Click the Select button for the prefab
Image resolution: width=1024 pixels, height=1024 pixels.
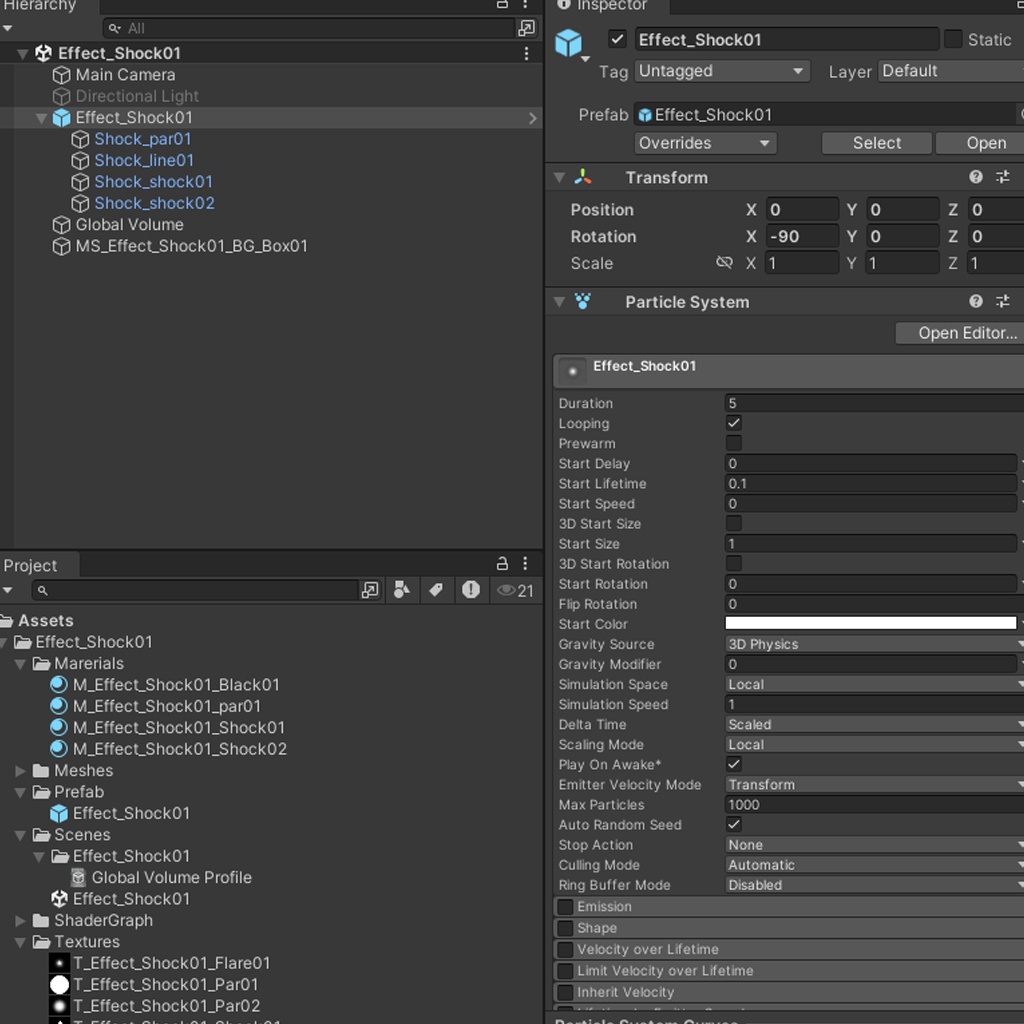876,143
